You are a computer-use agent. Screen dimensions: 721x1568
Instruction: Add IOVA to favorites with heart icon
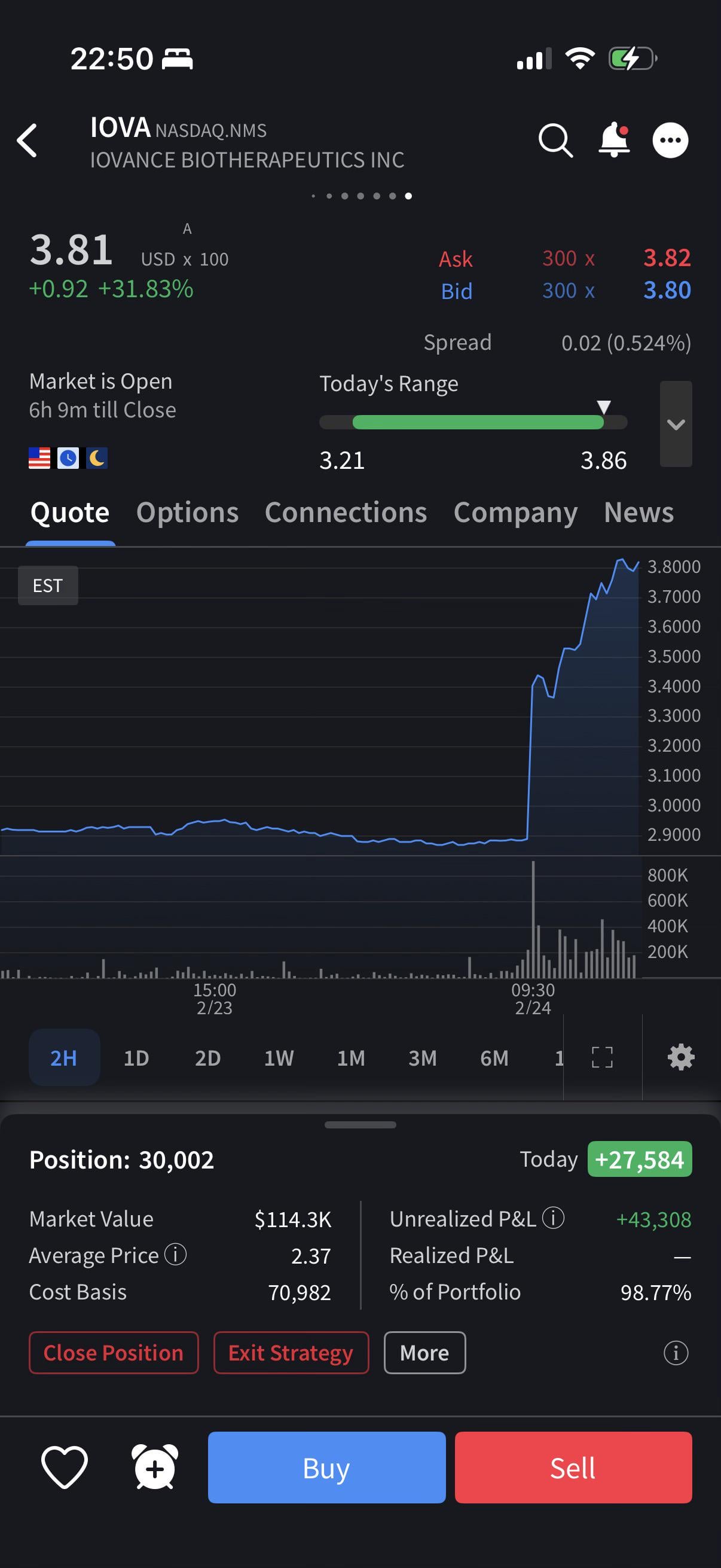click(65, 1467)
